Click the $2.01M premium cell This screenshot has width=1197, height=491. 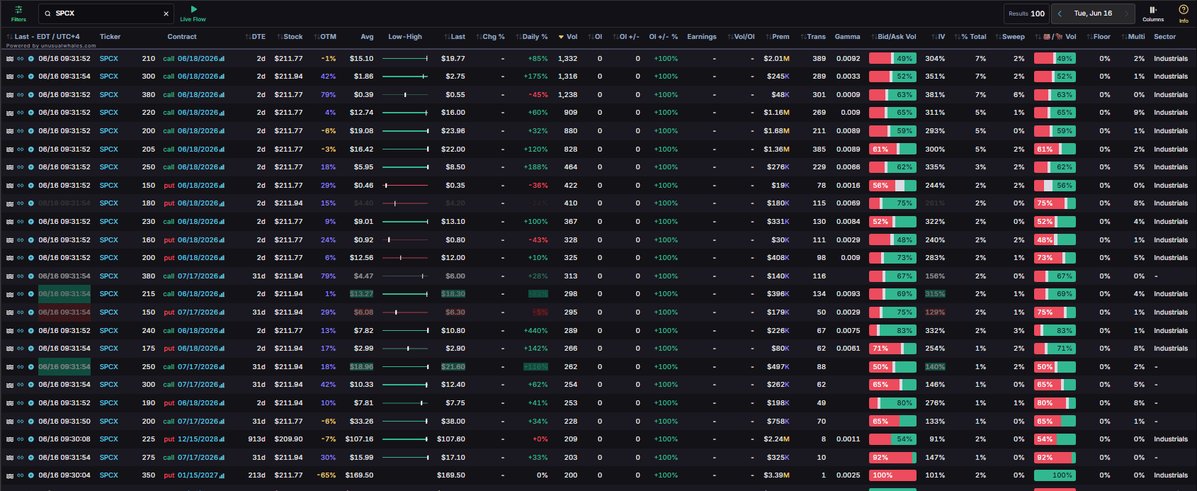coord(777,58)
